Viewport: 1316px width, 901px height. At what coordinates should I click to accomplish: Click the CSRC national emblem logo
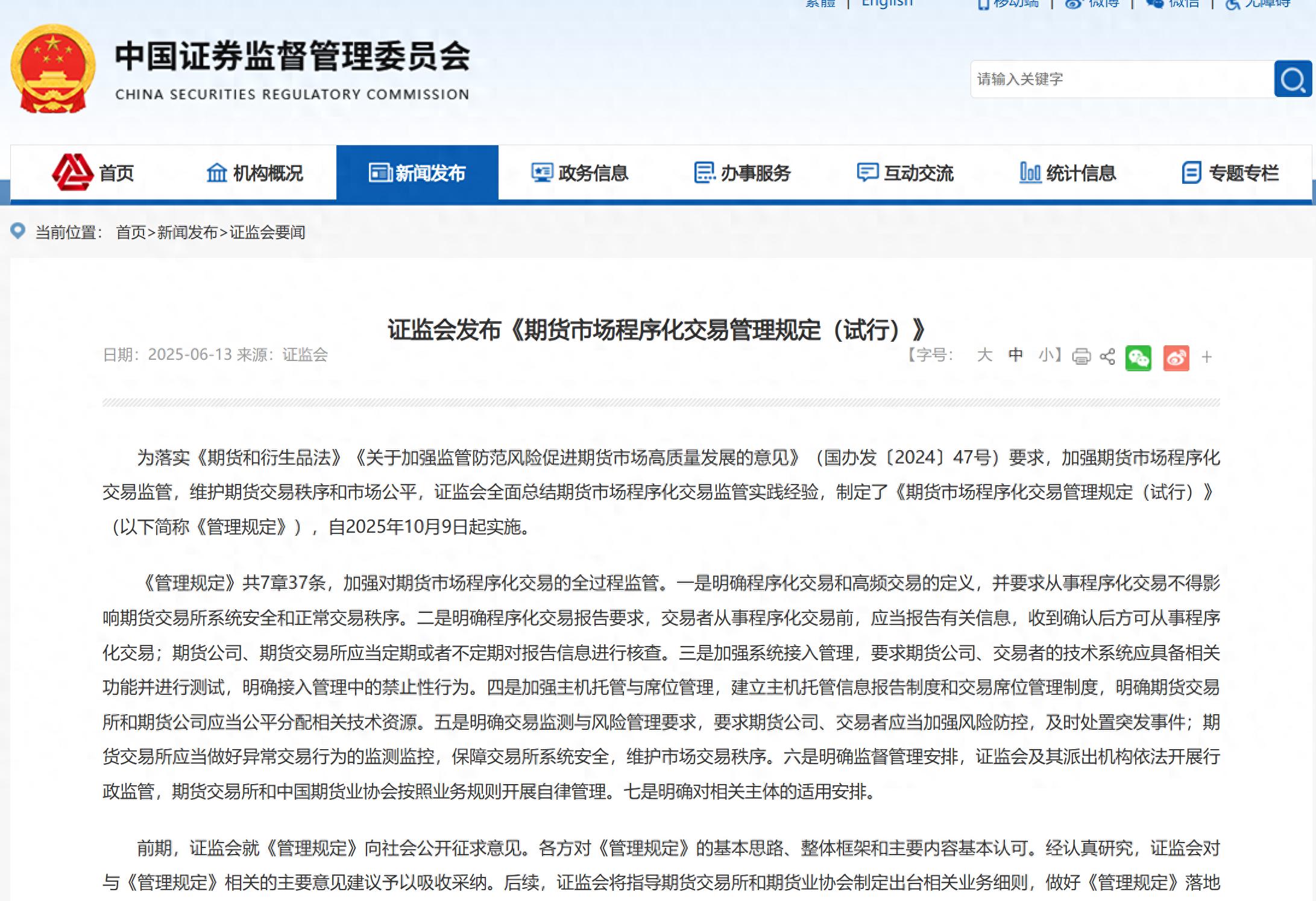[x=53, y=69]
